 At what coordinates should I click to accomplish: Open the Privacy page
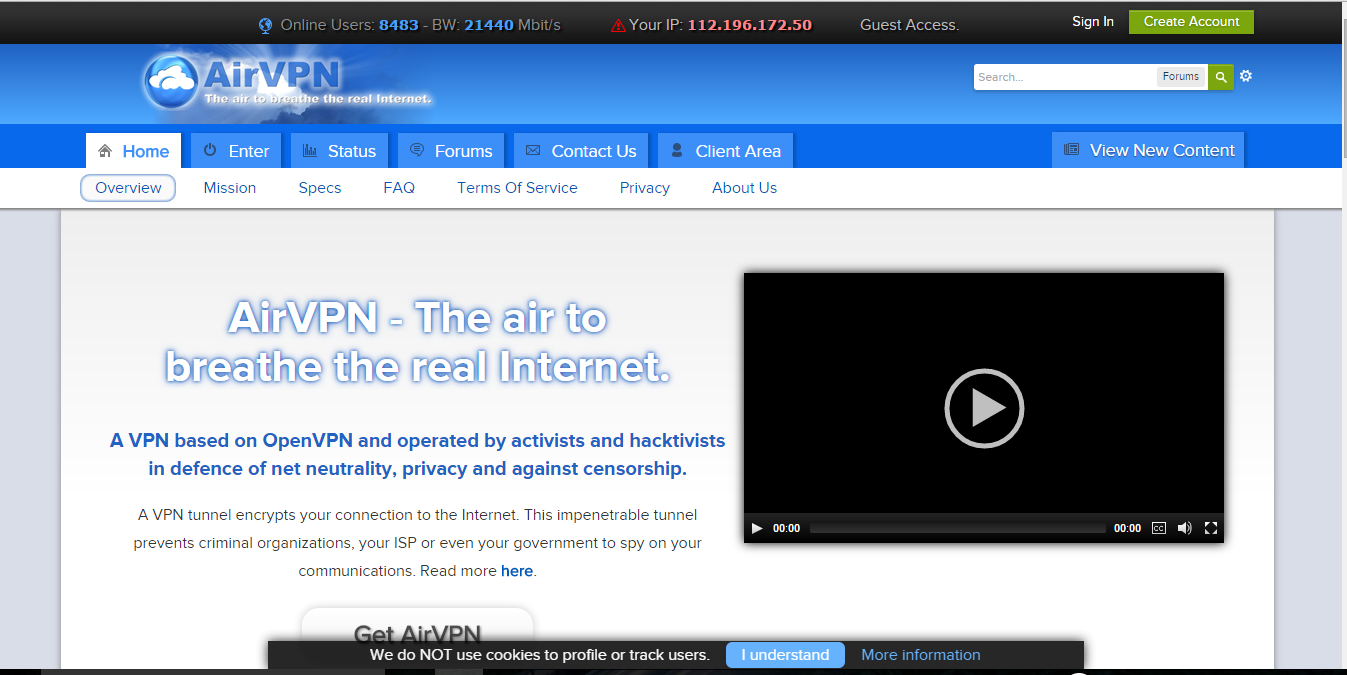click(x=645, y=188)
